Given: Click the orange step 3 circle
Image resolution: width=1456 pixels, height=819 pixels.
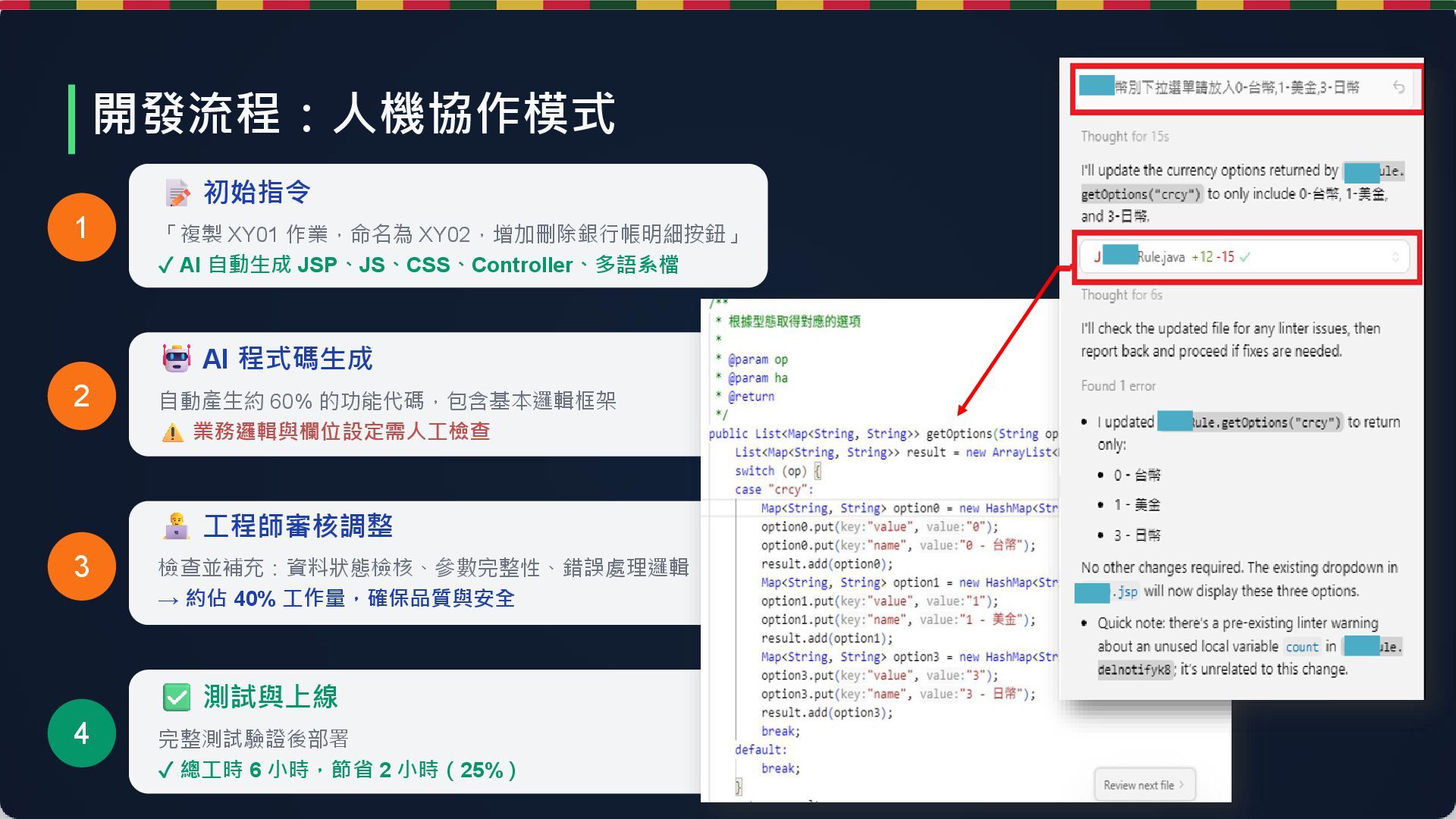Looking at the screenshot, I should coord(81,566).
